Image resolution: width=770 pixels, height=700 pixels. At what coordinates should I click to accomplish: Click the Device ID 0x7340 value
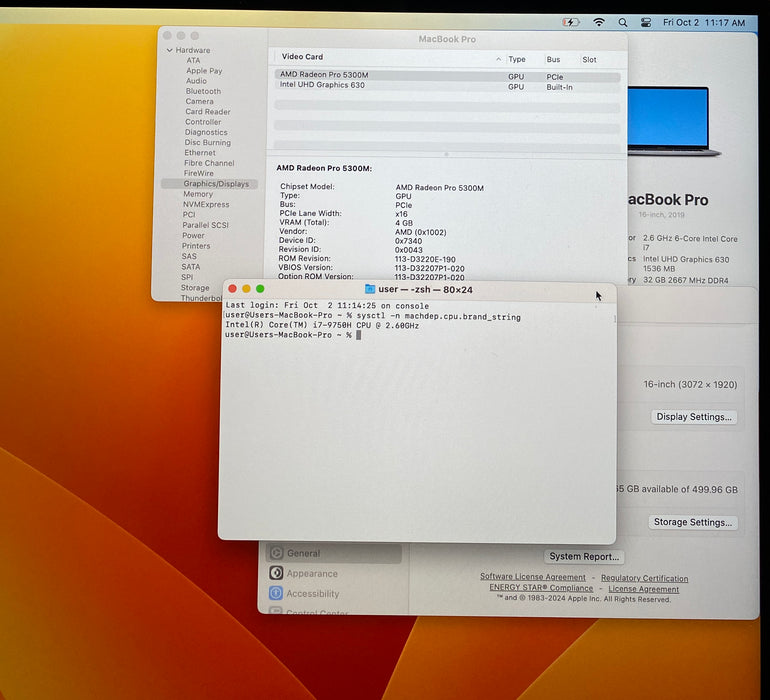click(408, 241)
